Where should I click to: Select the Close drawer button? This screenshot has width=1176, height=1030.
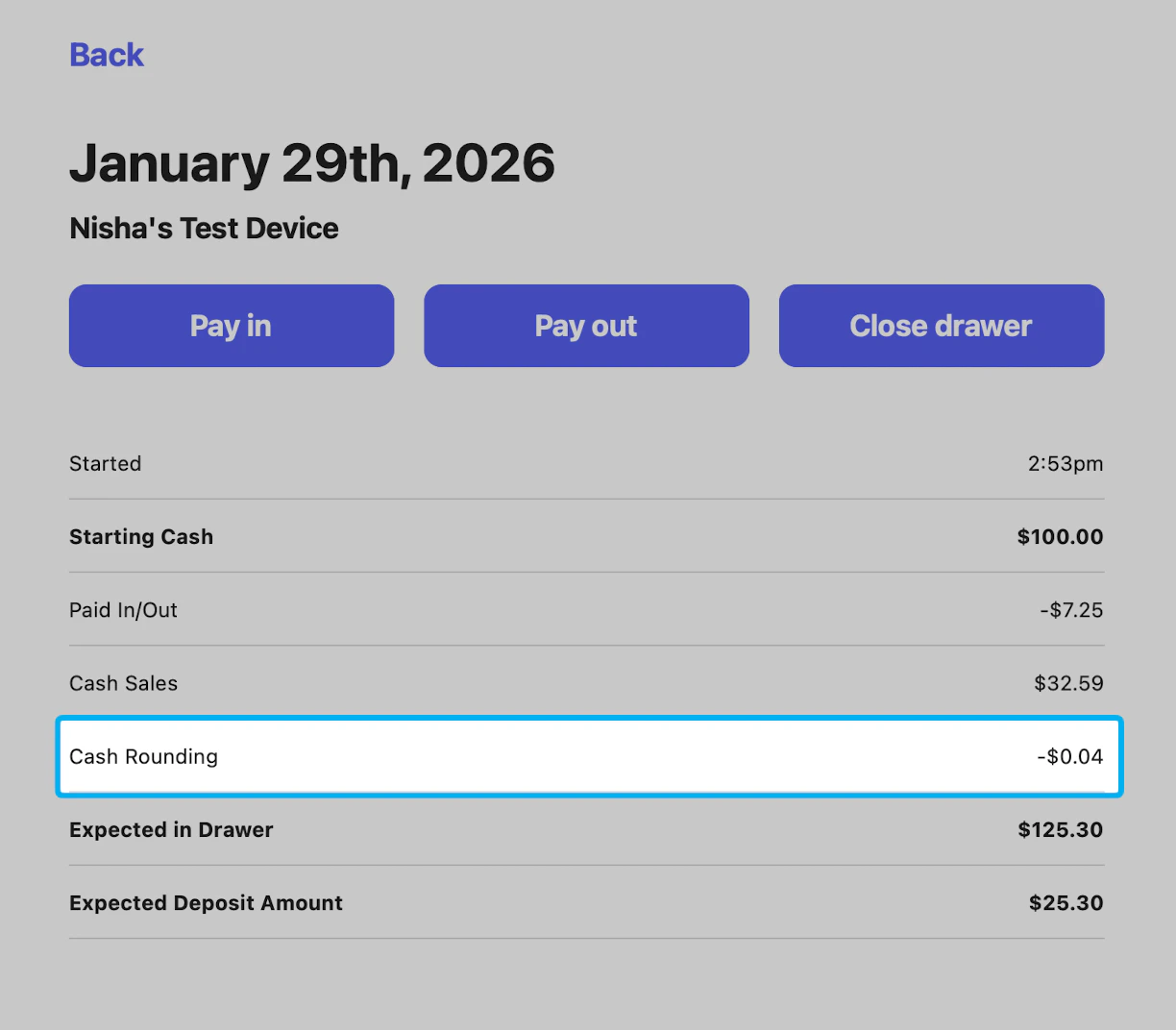[942, 326]
